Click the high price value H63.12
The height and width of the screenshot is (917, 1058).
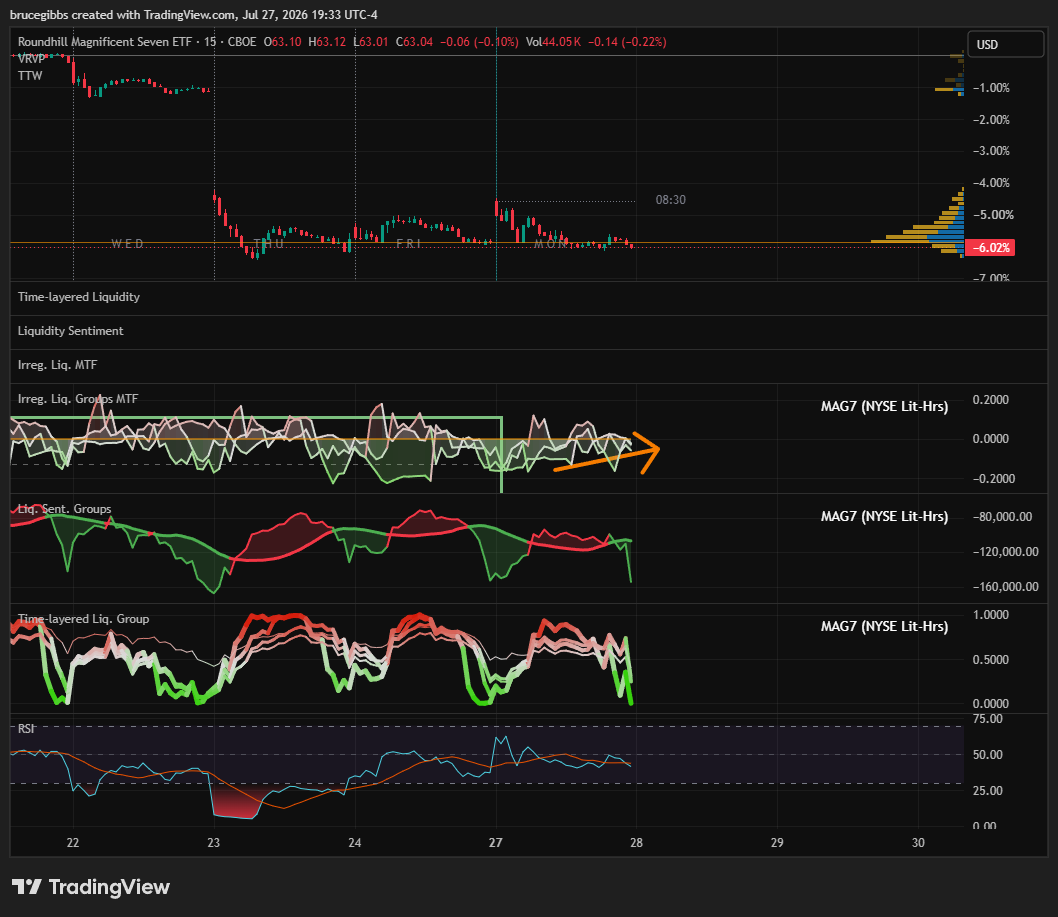pyautogui.click(x=327, y=42)
